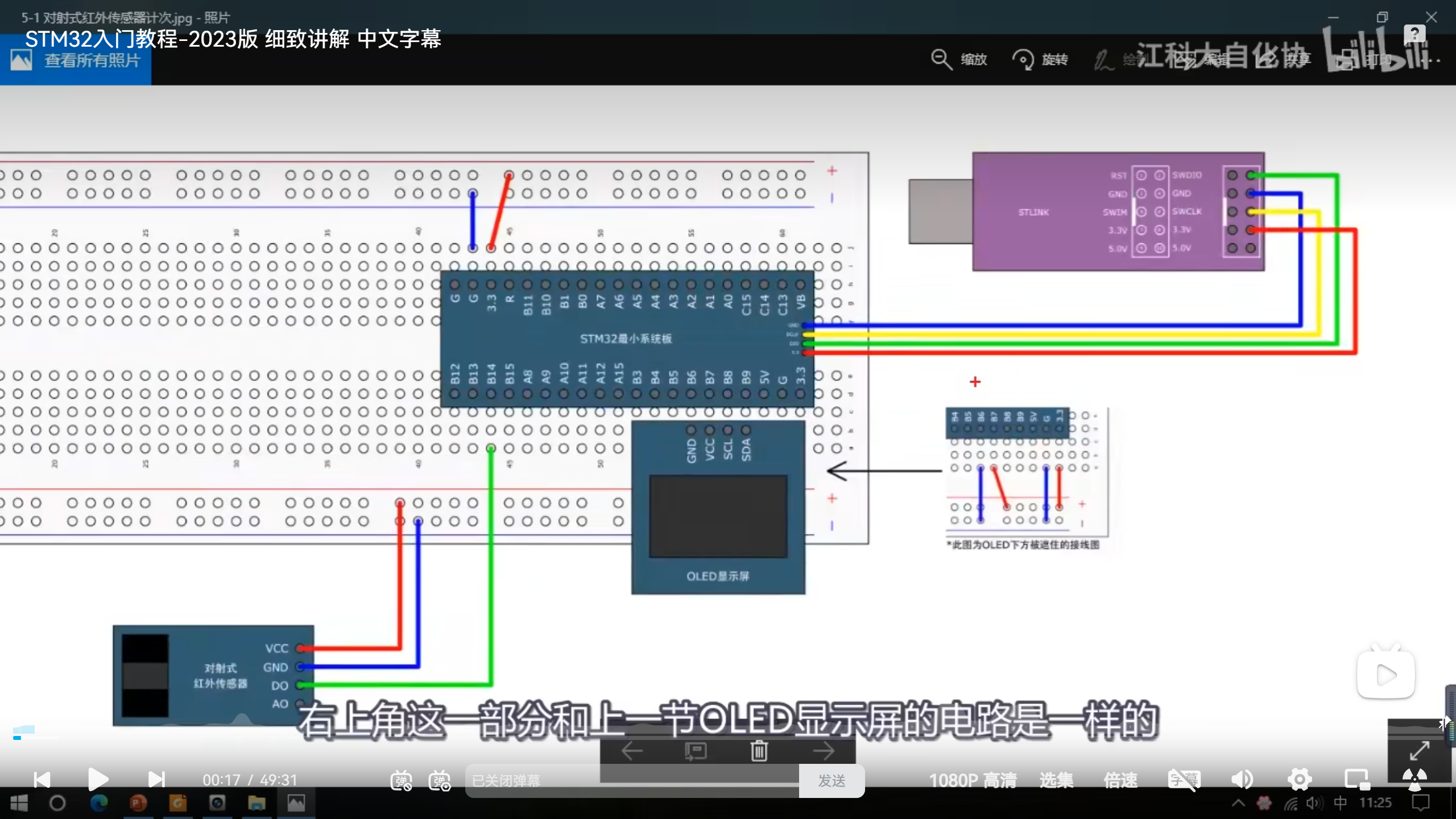Open Microsoft Edge from the taskbar
The image size is (1456, 819).
tap(99, 803)
